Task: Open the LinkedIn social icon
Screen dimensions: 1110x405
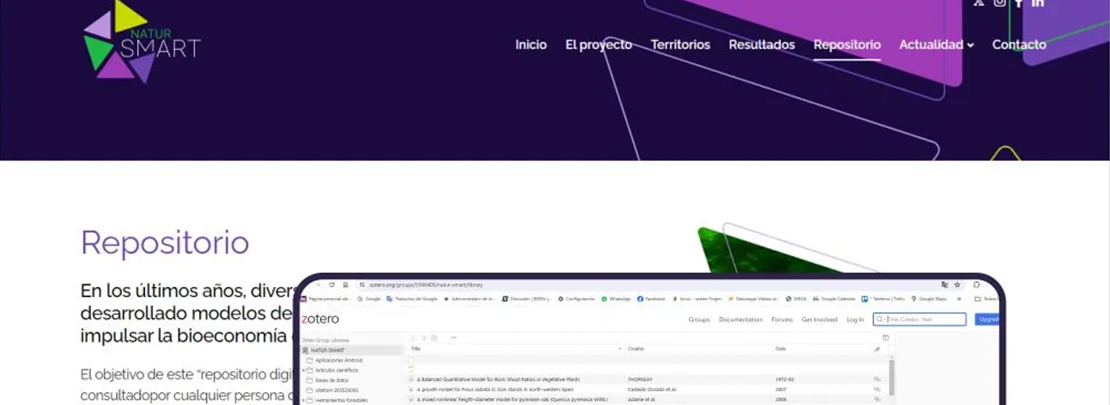Action: coord(1038,3)
